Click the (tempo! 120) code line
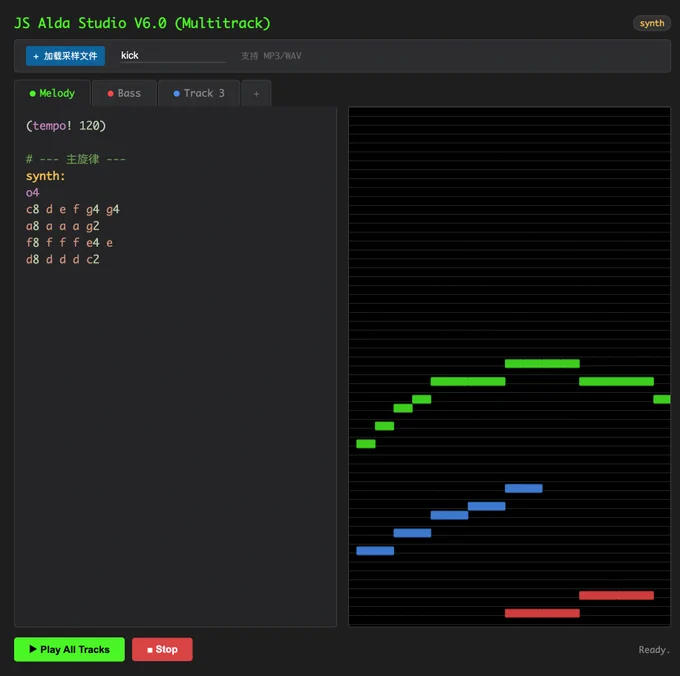 point(66,126)
